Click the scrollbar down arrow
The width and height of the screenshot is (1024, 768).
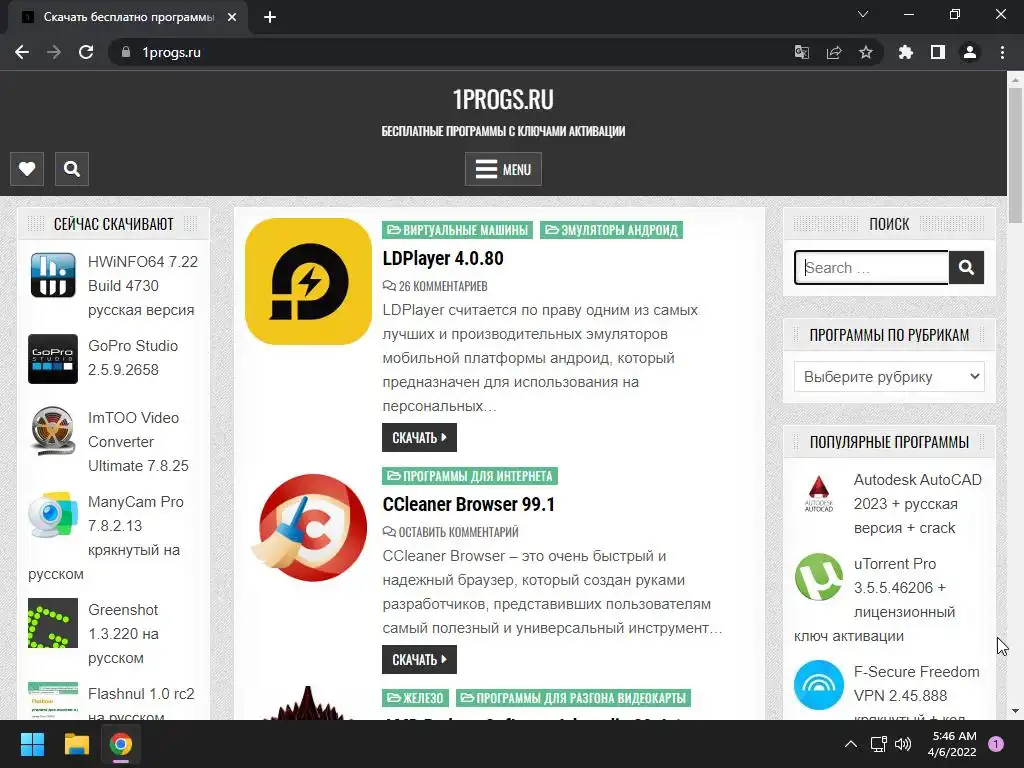pyautogui.click(x=1015, y=711)
